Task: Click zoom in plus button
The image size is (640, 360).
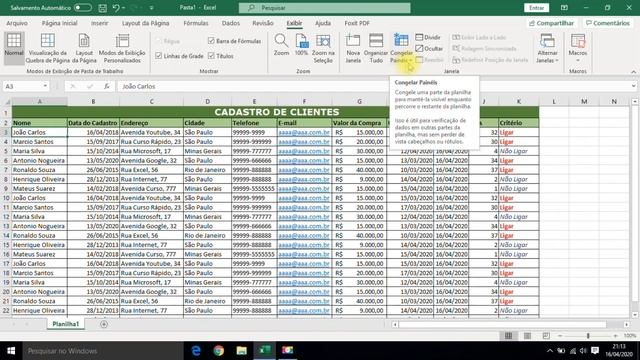Action: click(x=615, y=336)
